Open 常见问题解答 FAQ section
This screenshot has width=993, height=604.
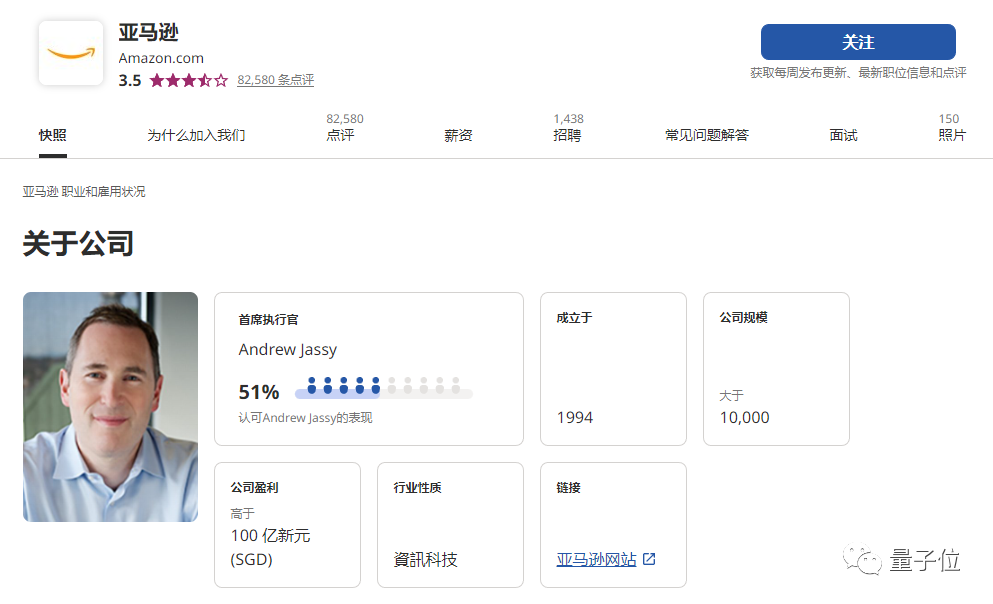(706, 134)
